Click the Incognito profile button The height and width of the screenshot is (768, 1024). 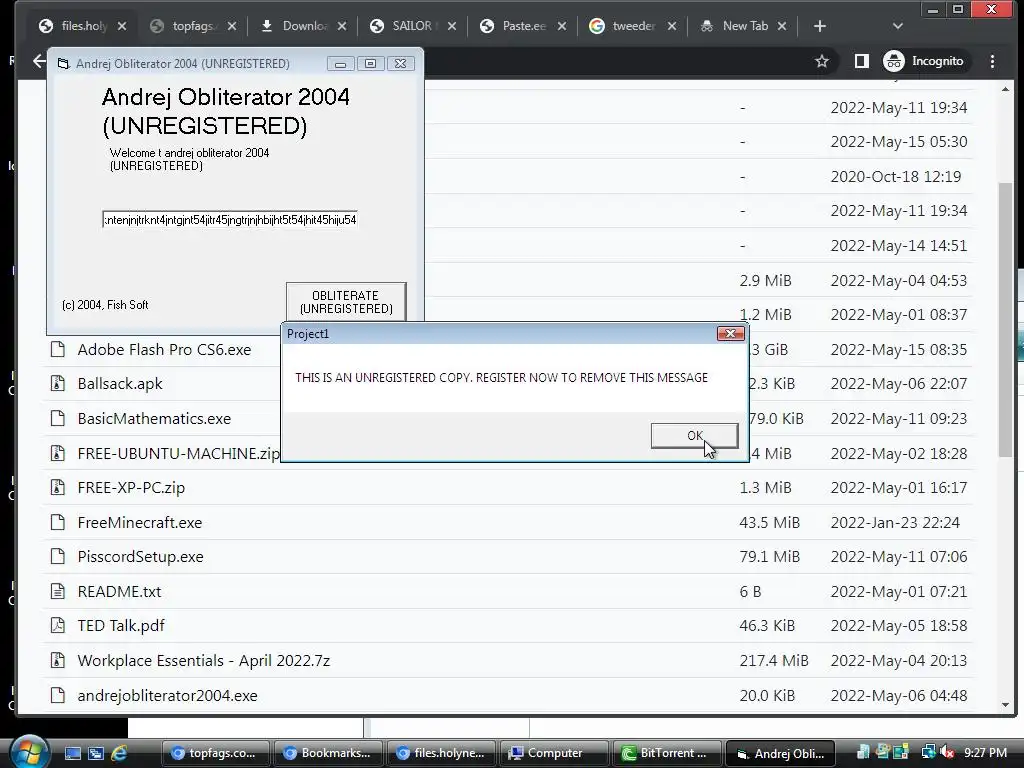923,61
